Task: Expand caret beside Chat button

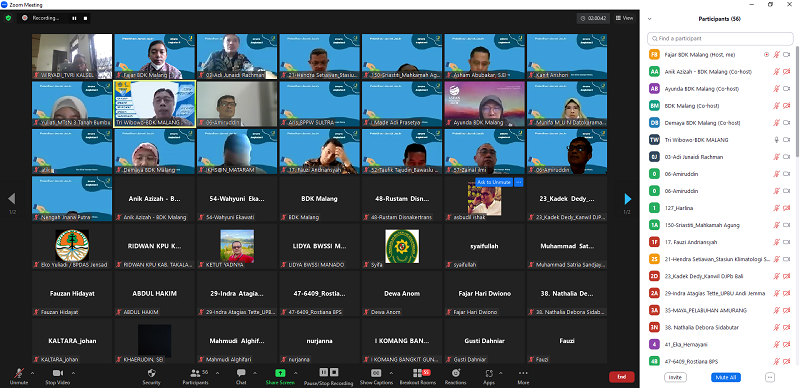Action: 255,373
